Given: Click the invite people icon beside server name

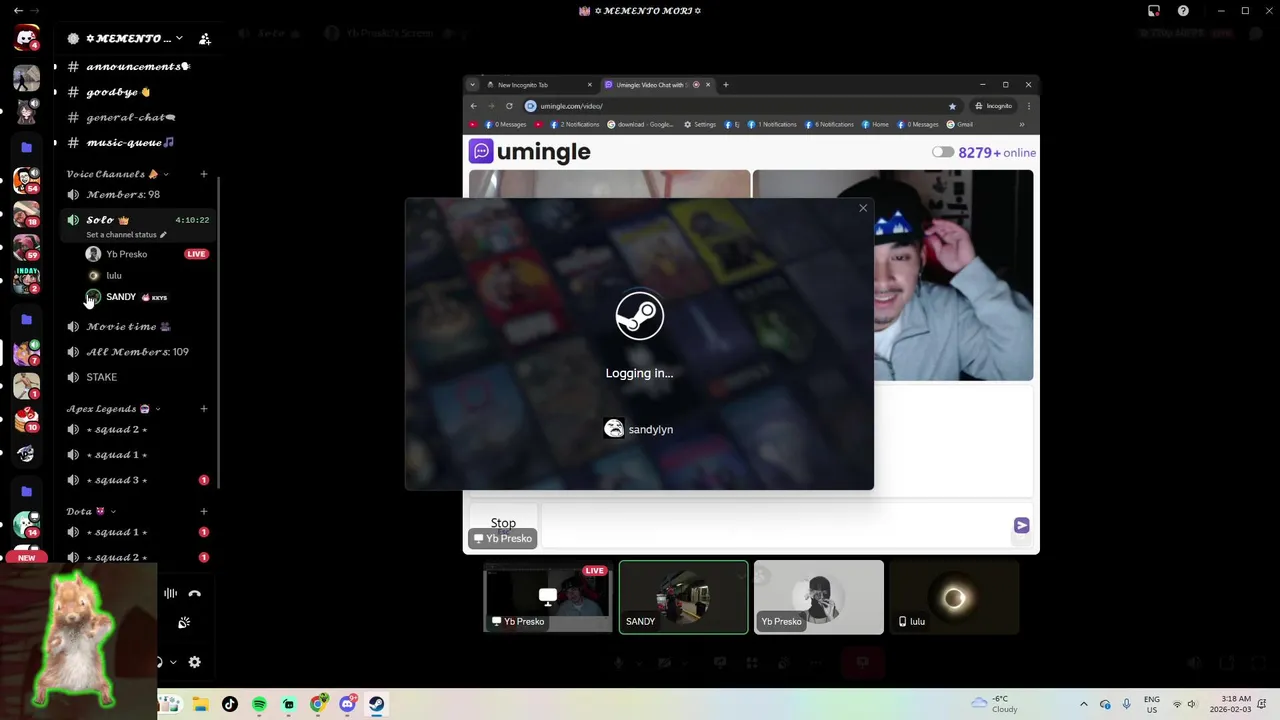Looking at the screenshot, I should 205,39.
